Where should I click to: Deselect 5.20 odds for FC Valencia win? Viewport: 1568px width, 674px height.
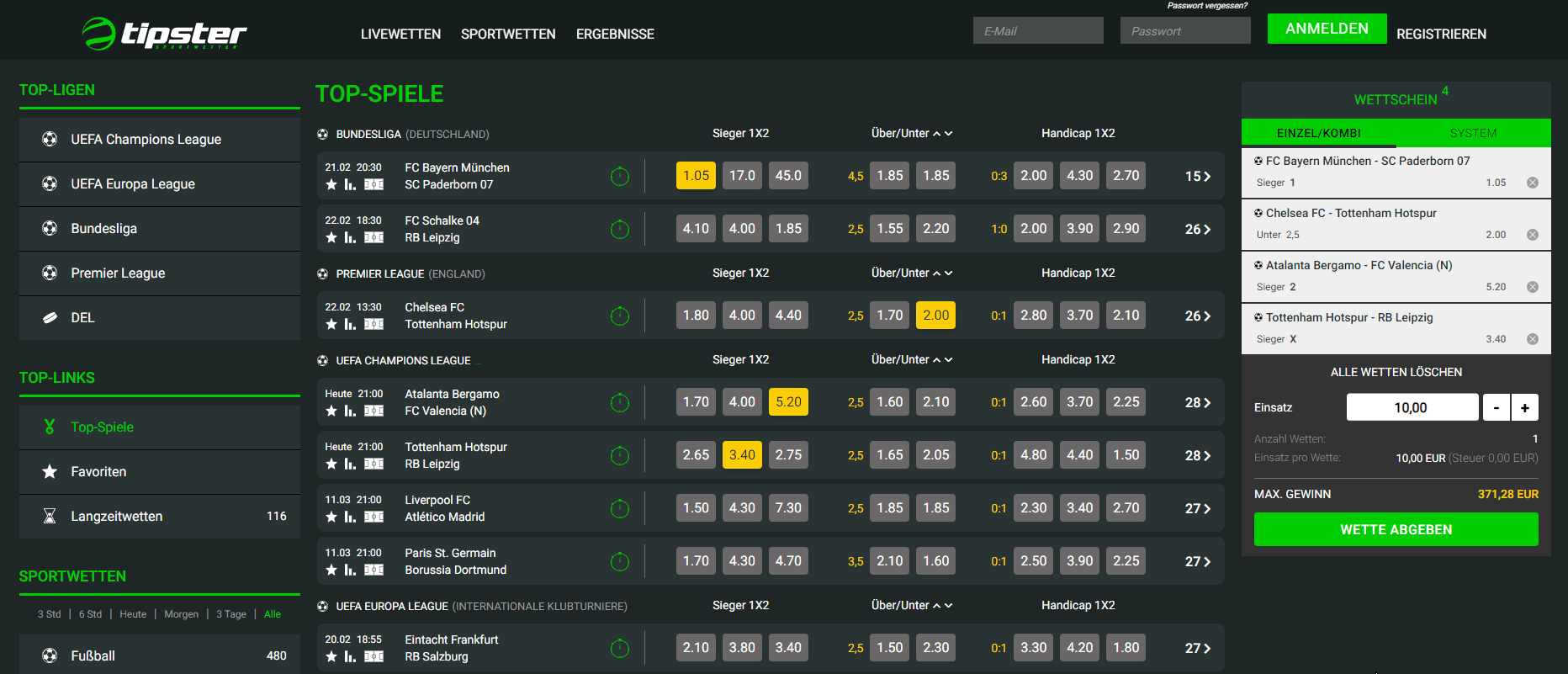point(788,402)
